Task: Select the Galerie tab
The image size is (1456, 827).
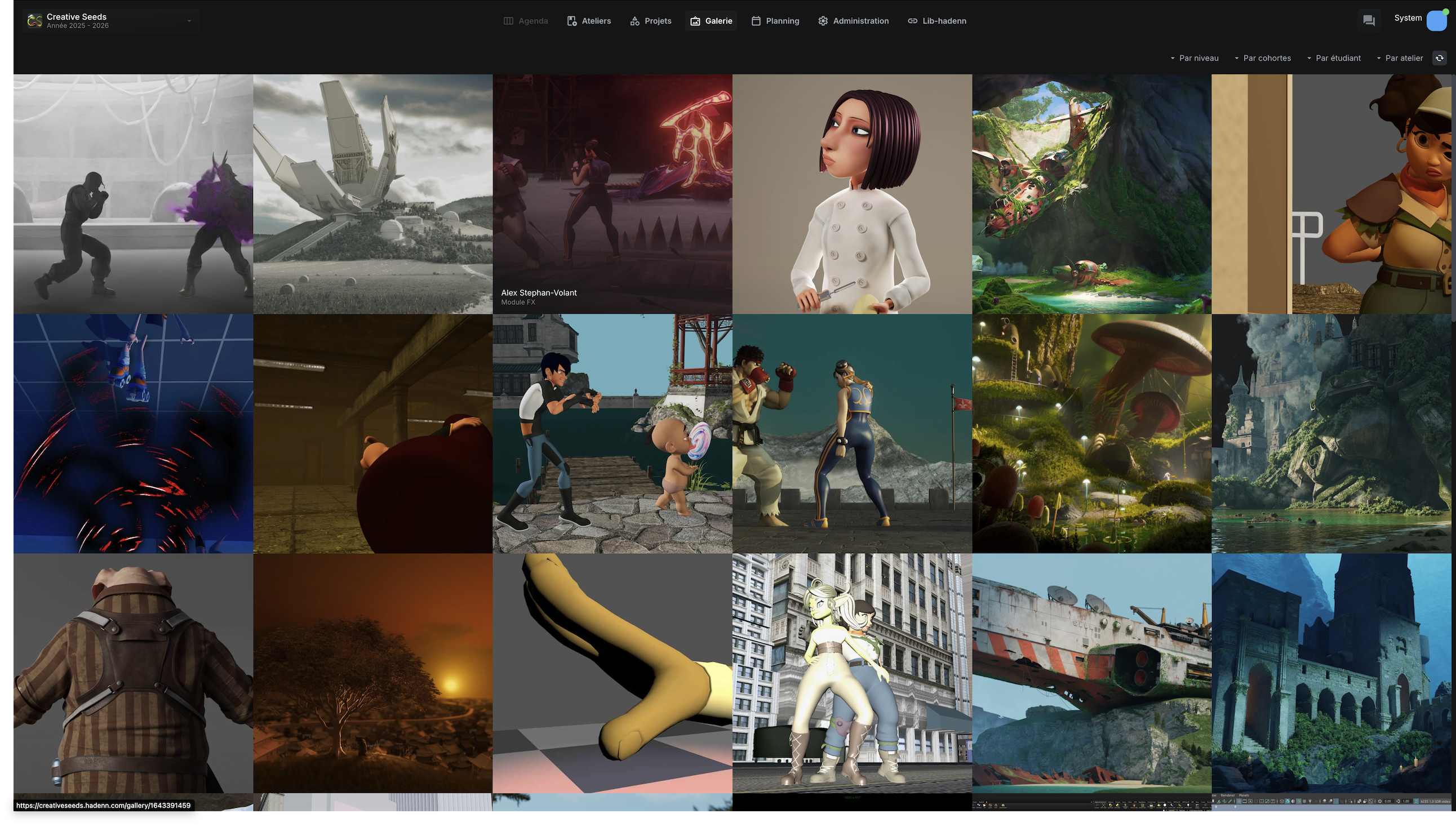Action: point(711,21)
